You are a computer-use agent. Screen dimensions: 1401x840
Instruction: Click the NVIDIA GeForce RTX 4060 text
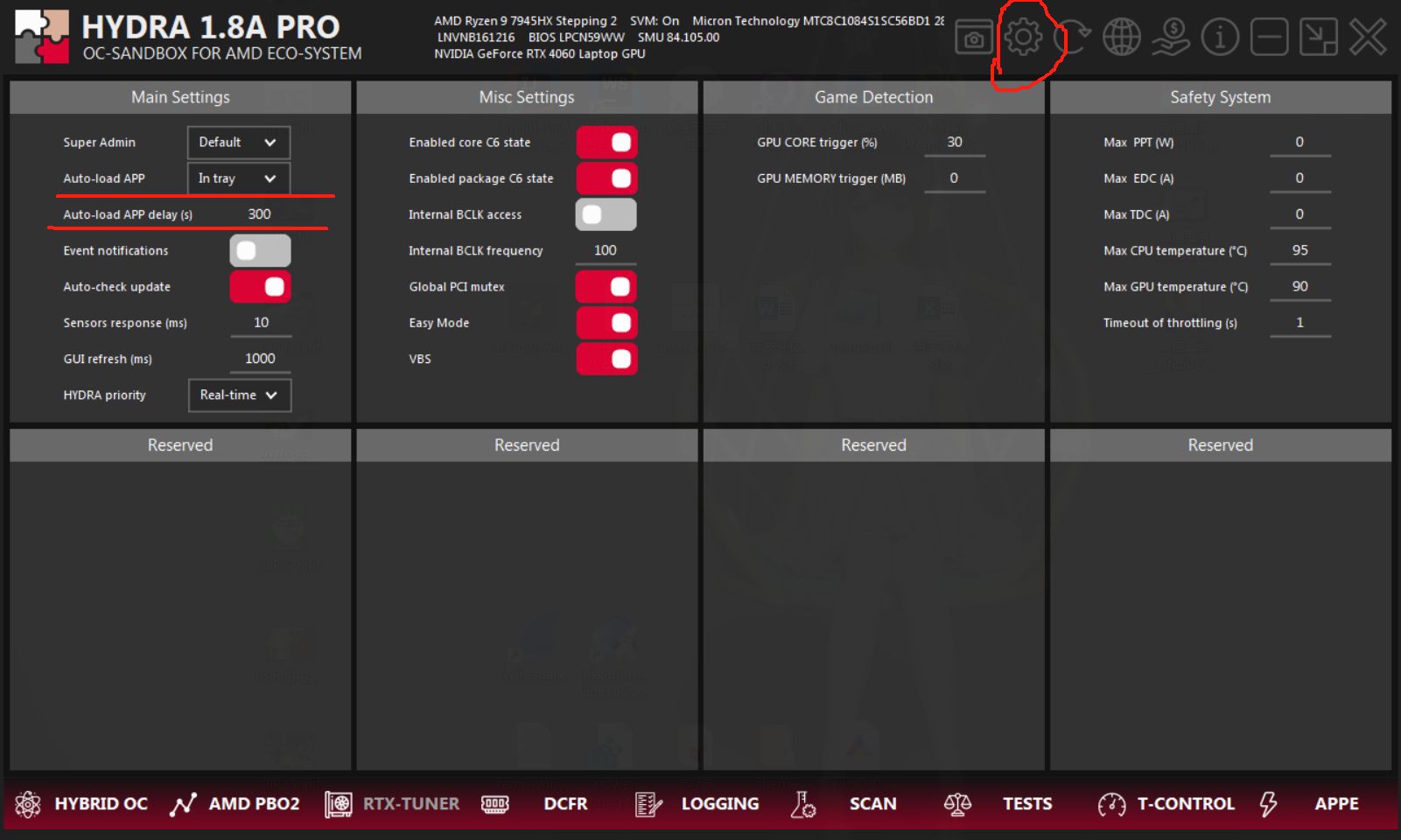tap(540, 54)
